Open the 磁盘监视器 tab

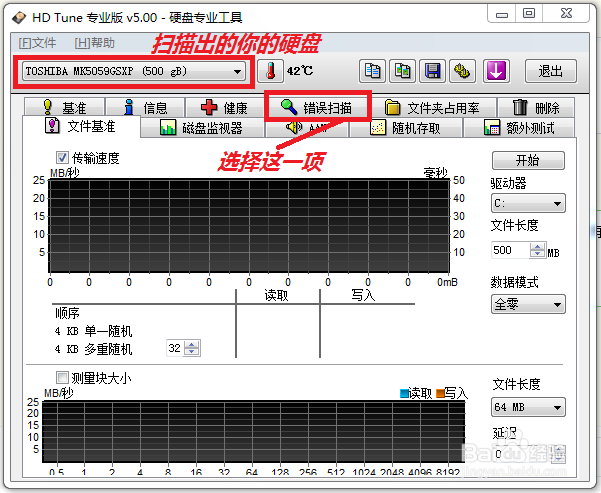tap(202, 128)
